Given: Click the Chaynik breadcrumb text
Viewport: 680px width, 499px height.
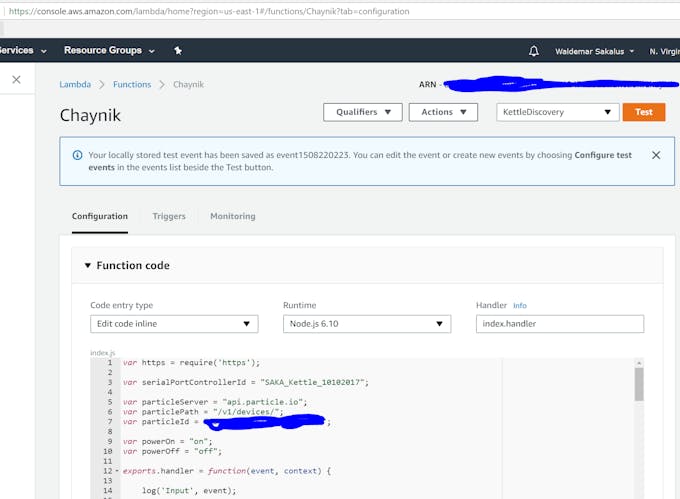Looking at the screenshot, I should pos(188,85).
